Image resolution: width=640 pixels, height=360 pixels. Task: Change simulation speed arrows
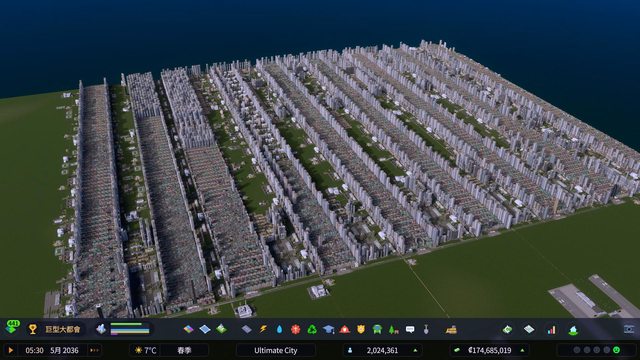point(94,350)
